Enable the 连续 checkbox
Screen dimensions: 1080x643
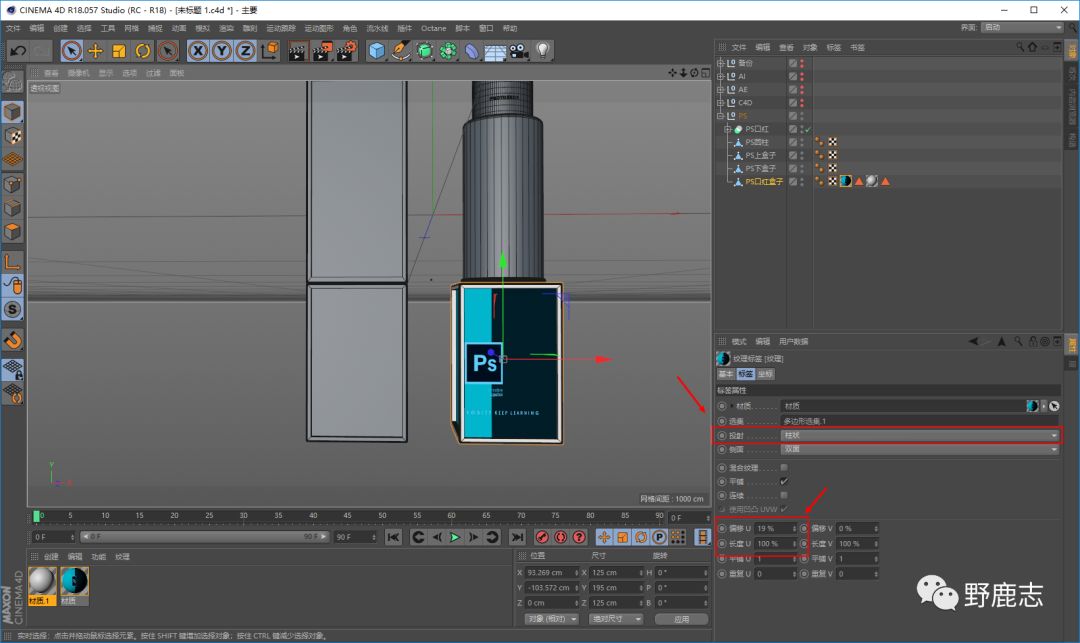784,495
